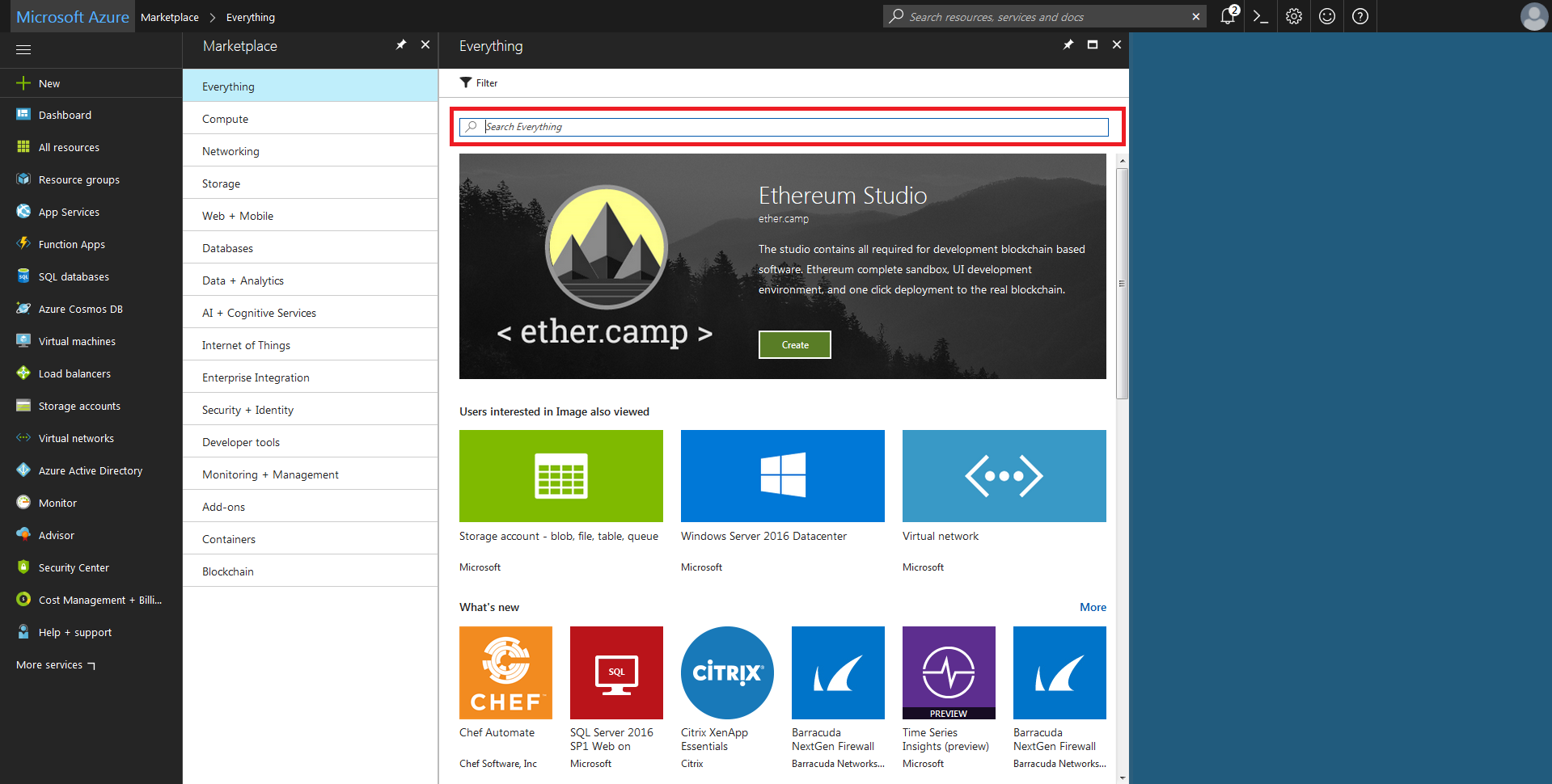Image resolution: width=1552 pixels, height=784 pixels.
Task: Select the Compute category
Action: pos(226,119)
